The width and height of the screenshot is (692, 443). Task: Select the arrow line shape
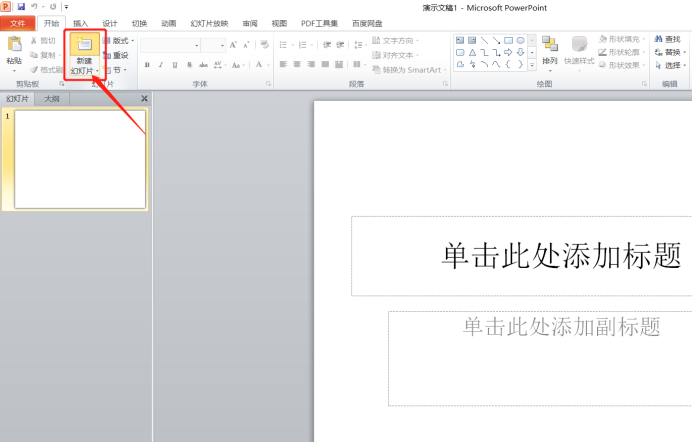click(496, 41)
